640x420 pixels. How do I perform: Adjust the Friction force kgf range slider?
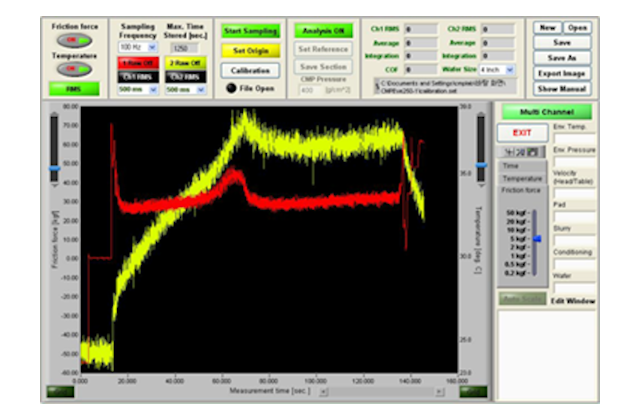[537, 239]
